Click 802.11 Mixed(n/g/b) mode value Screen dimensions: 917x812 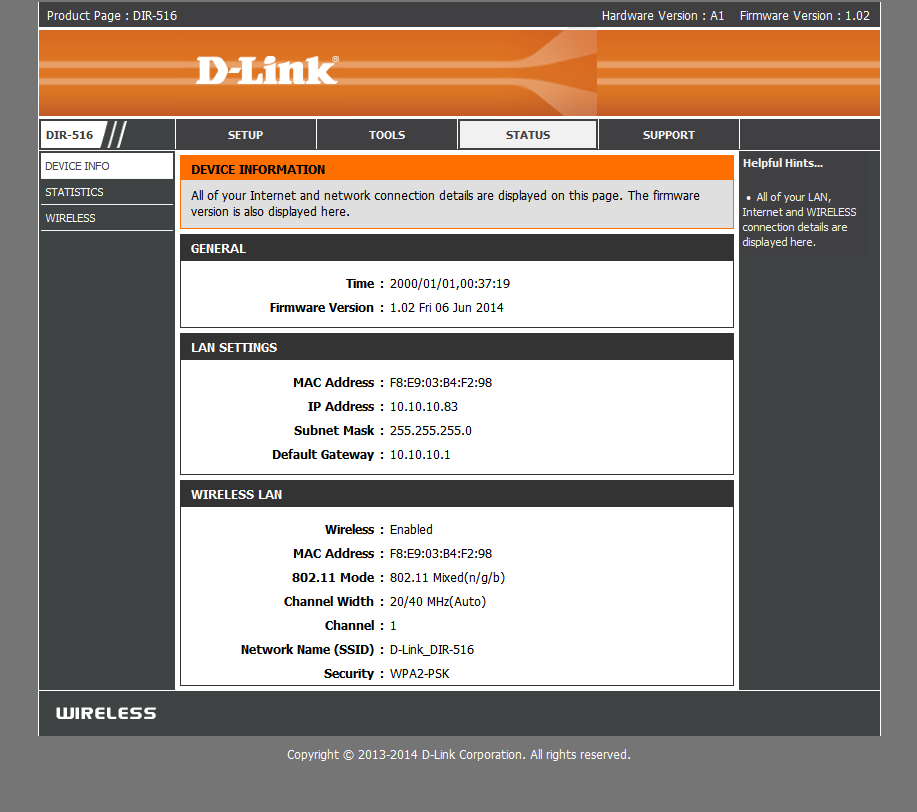pos(447,577)
